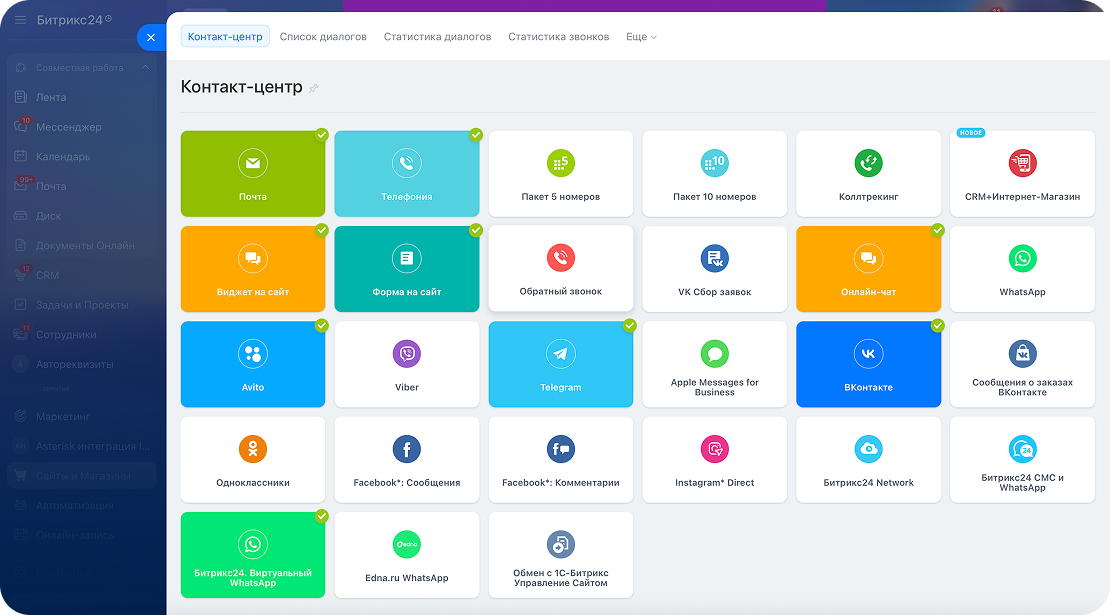The image size is (1110, 615).
Task: Click the WhatsApp green icon
Action: [x=1022, y=258]
